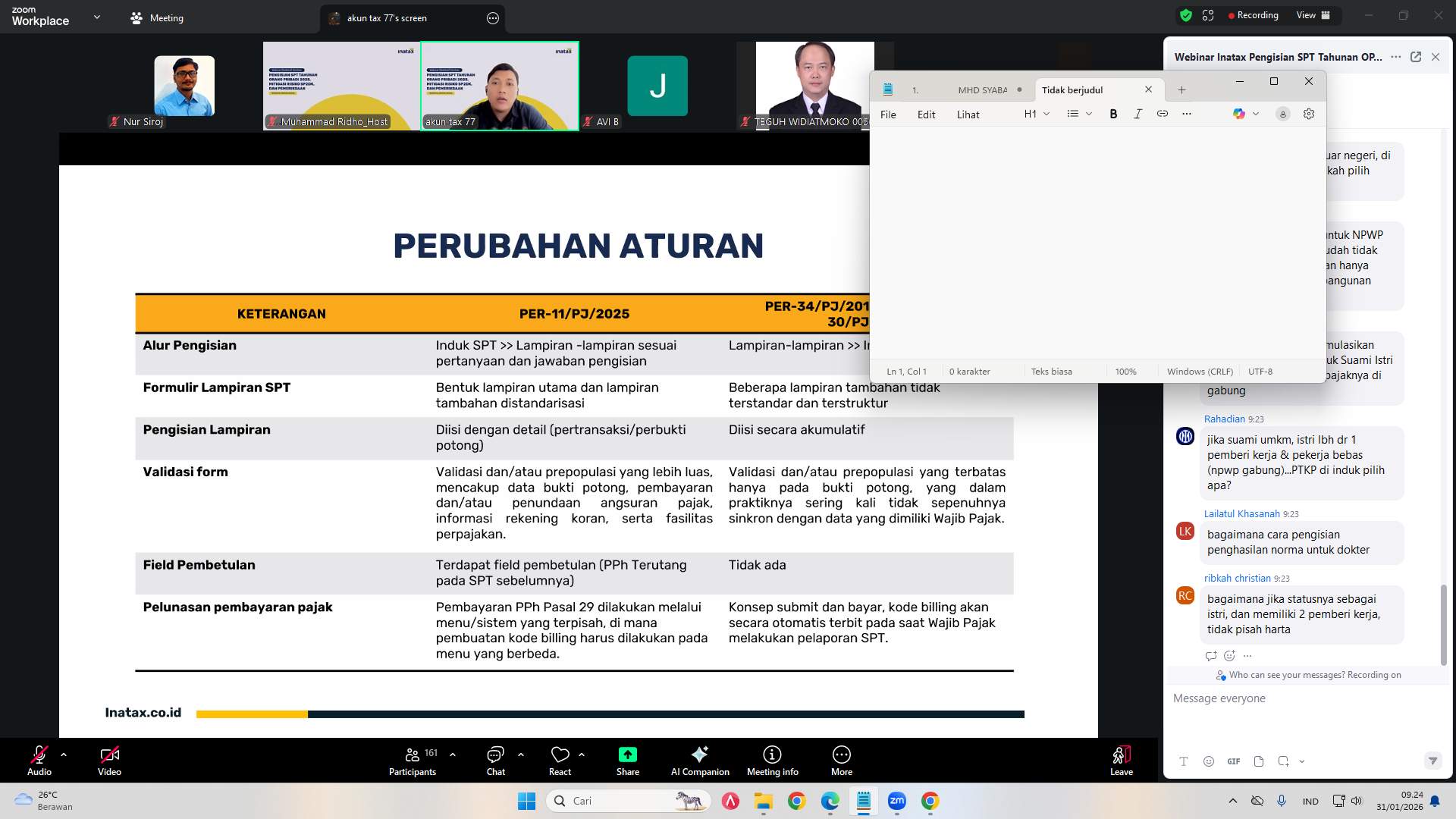
Task: Apply italic formatting in Notepad
Action: click(1137, 114)
